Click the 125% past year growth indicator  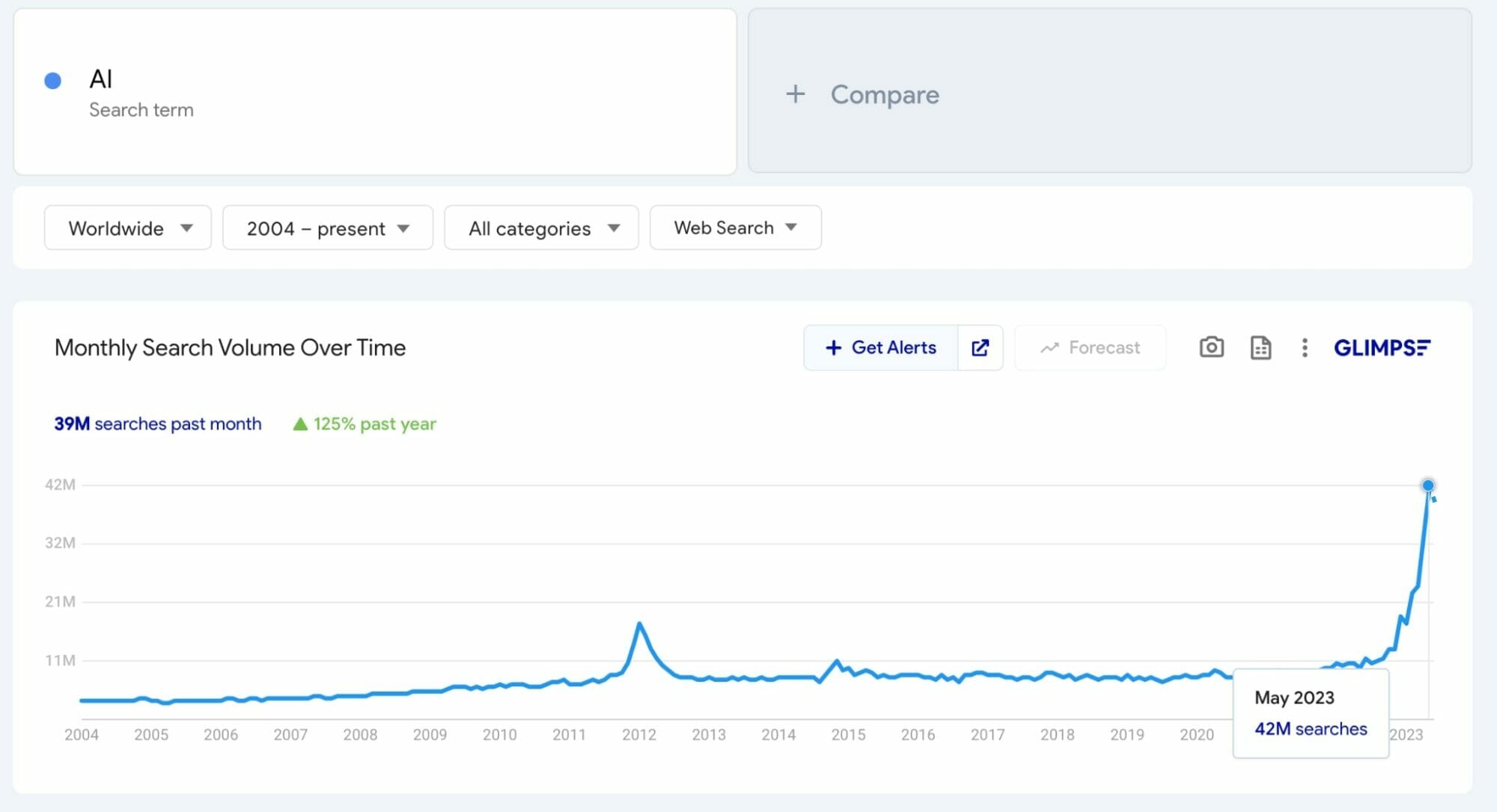365,424
